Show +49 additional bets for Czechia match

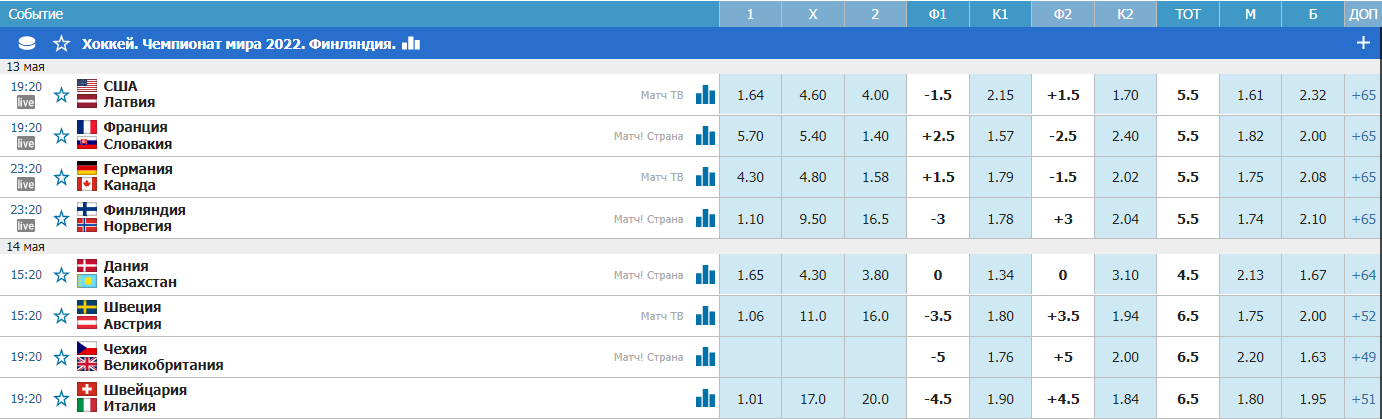[1363, 357]
